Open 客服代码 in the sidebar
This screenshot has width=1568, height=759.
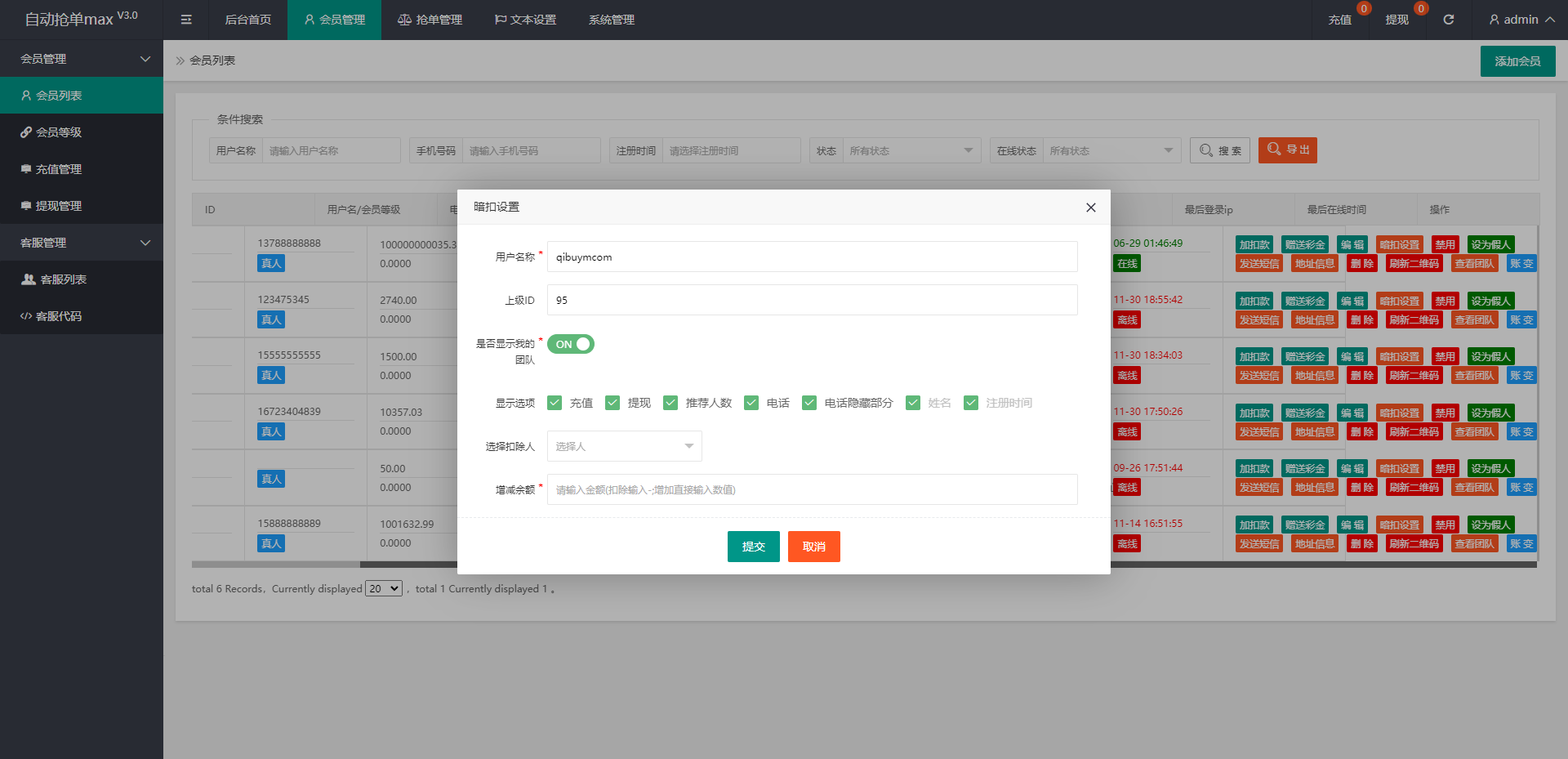point(82,316)
